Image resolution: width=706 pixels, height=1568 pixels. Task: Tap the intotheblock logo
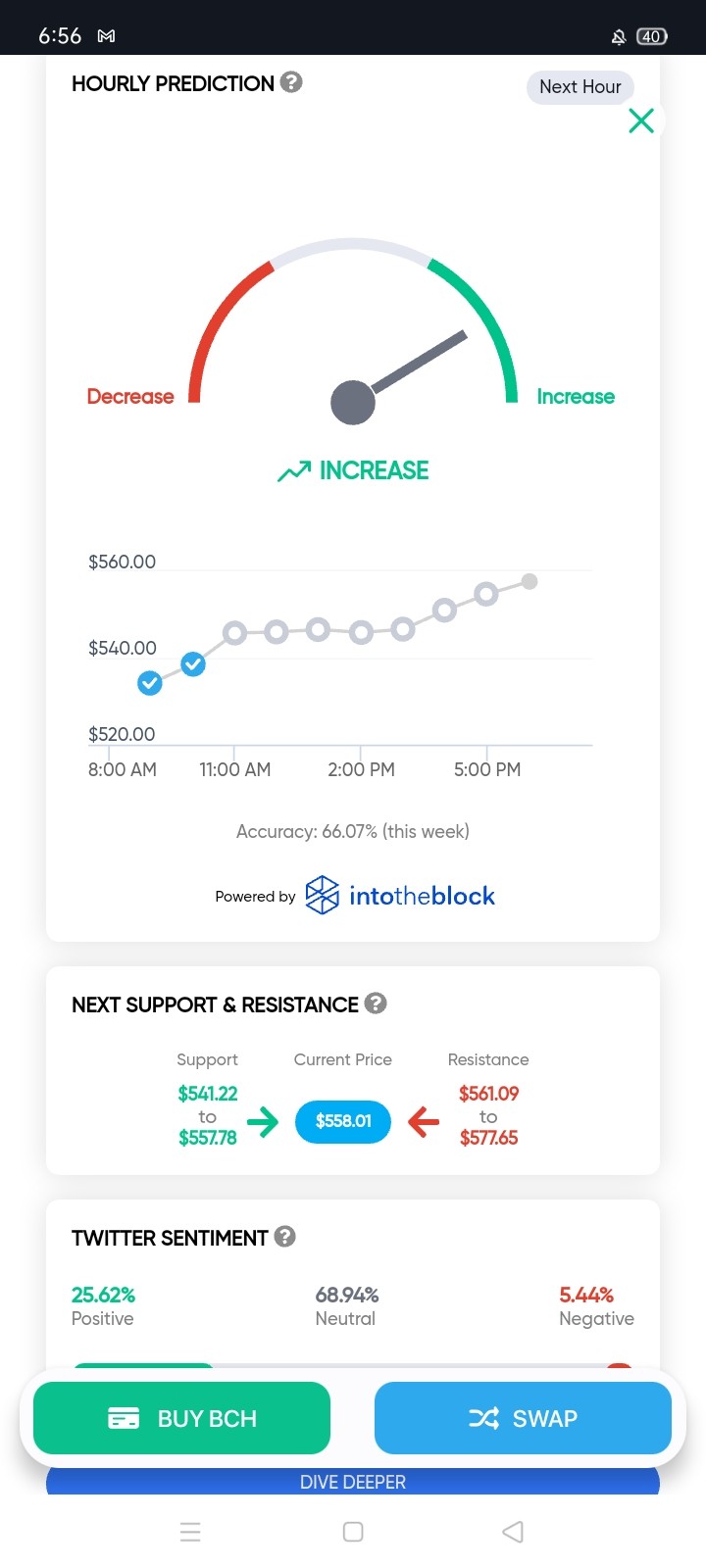(x=400, y=896)
